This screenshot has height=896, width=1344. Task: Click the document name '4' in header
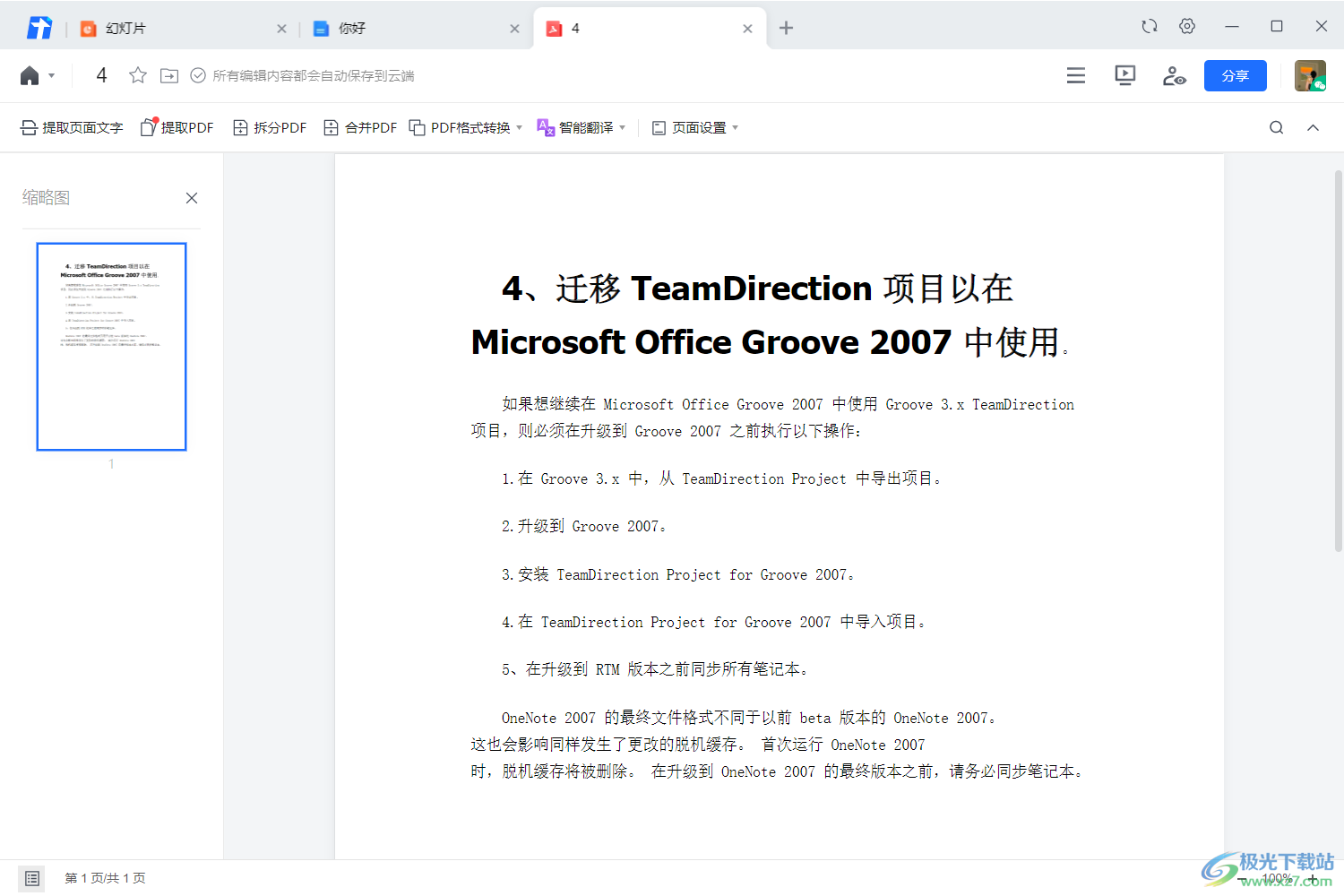pos(101,75)
